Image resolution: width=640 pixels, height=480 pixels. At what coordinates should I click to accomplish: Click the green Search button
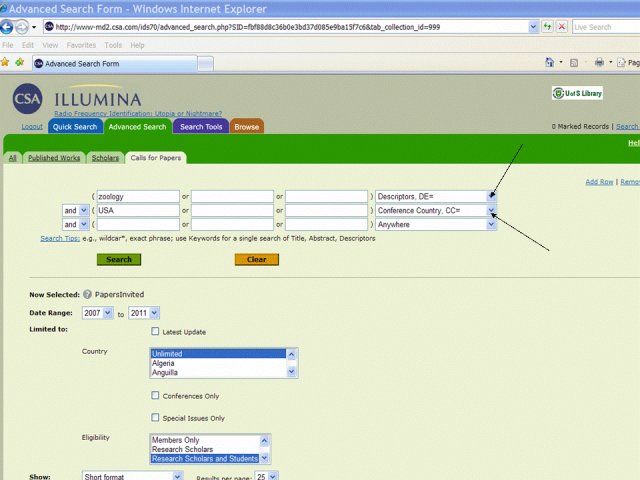119,259
